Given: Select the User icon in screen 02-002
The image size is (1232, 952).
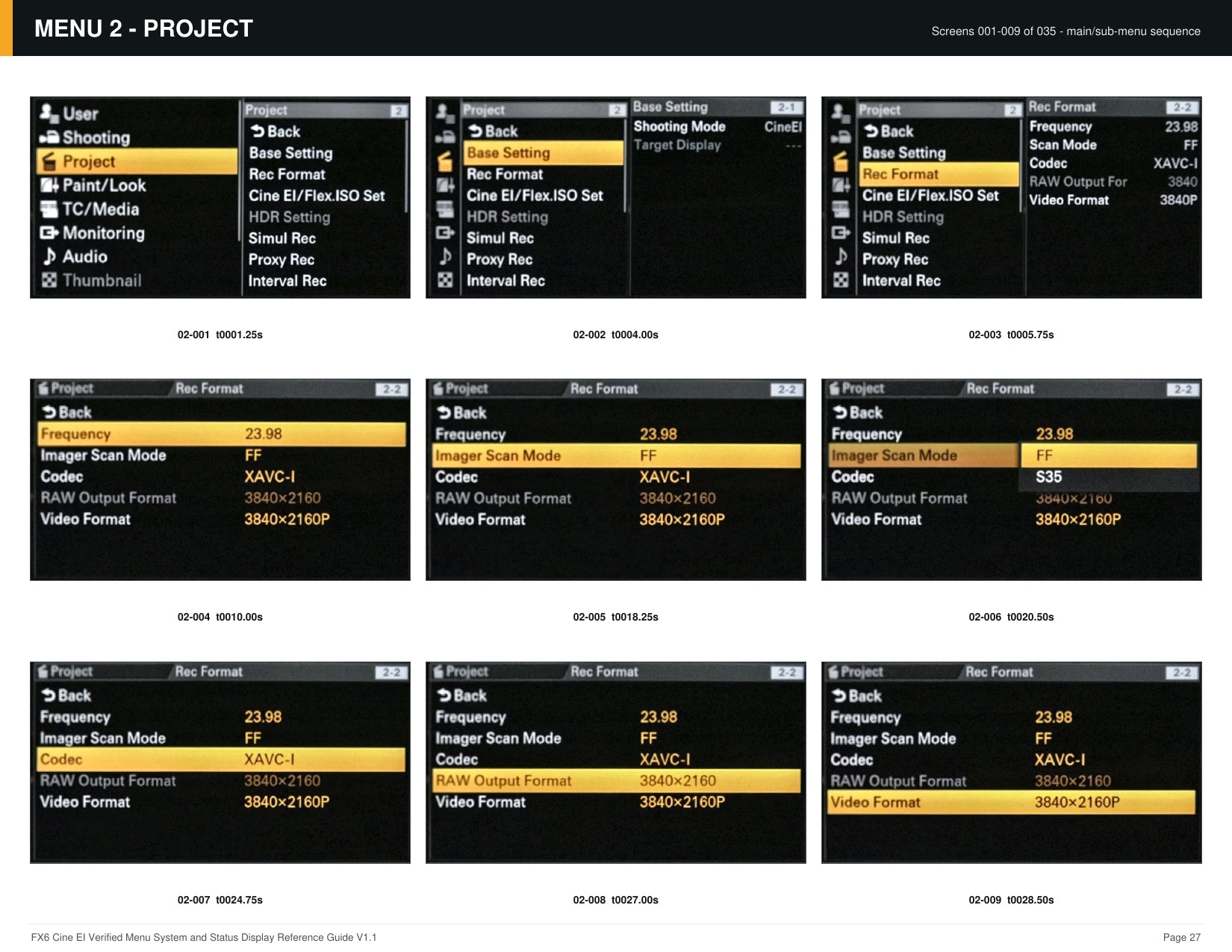Looking at the screenshot, I should (445, 113).
